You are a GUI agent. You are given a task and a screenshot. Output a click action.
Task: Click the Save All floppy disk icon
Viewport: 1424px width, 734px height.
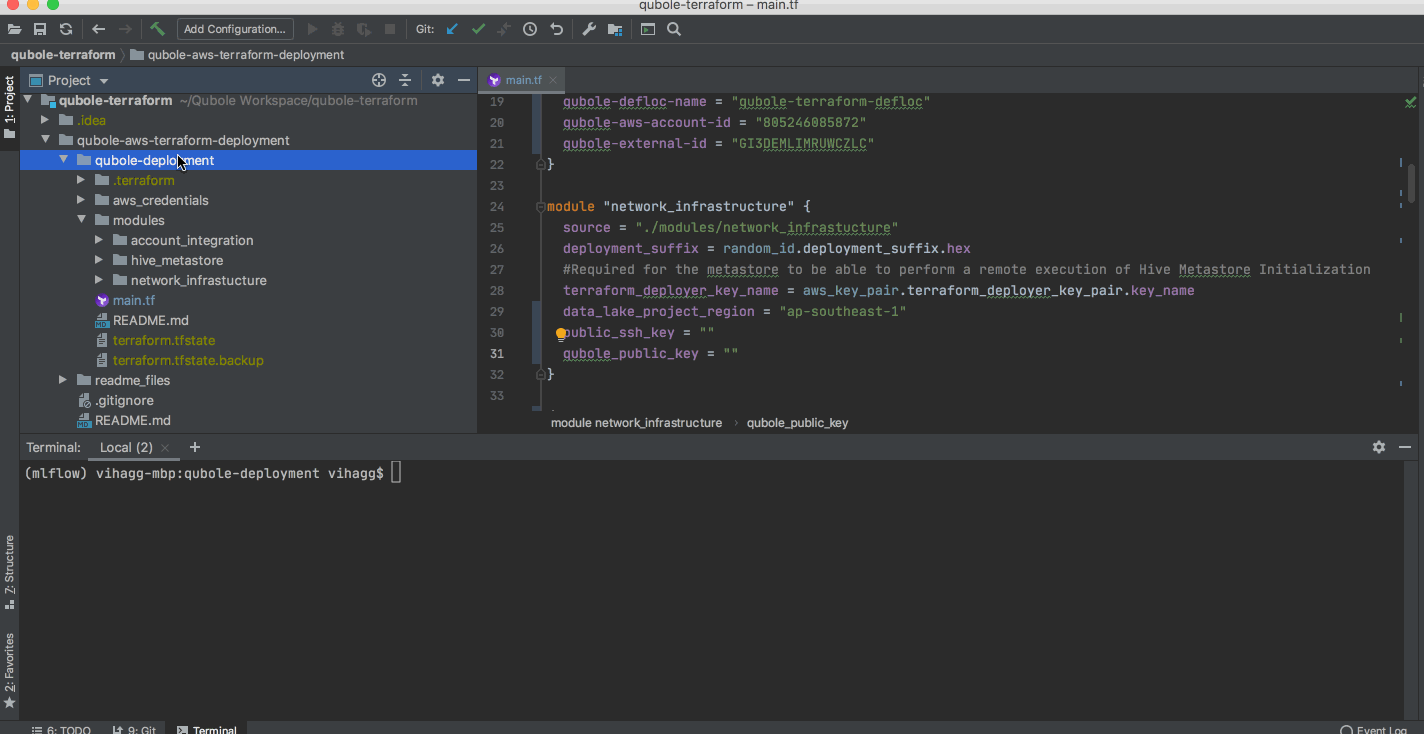(x=40, y=29)
